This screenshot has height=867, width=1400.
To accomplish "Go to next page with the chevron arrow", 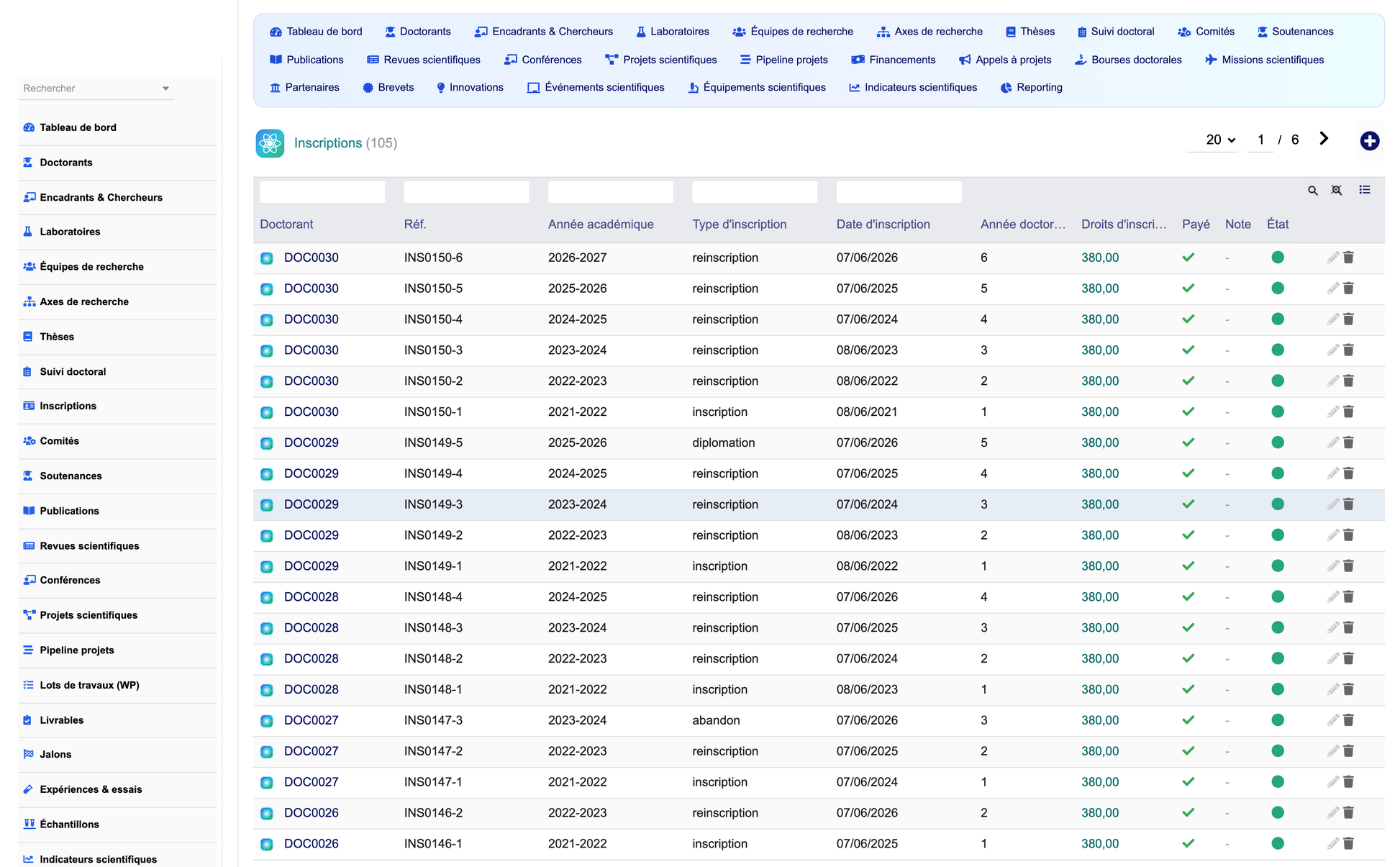I will pyautogui.click(x=1324, y=139).
